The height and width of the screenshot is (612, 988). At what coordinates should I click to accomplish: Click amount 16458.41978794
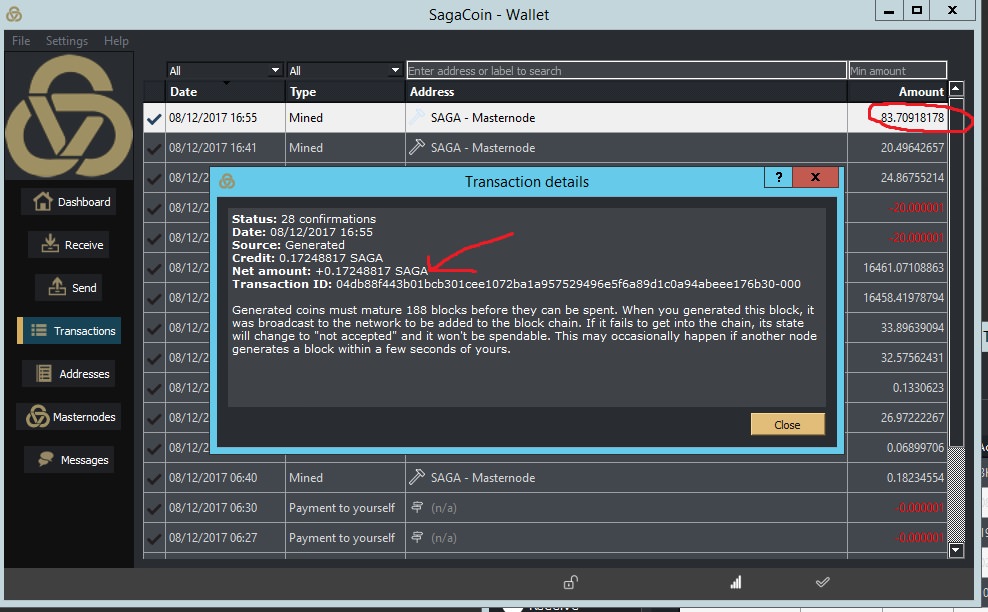(x=904, y=297)
